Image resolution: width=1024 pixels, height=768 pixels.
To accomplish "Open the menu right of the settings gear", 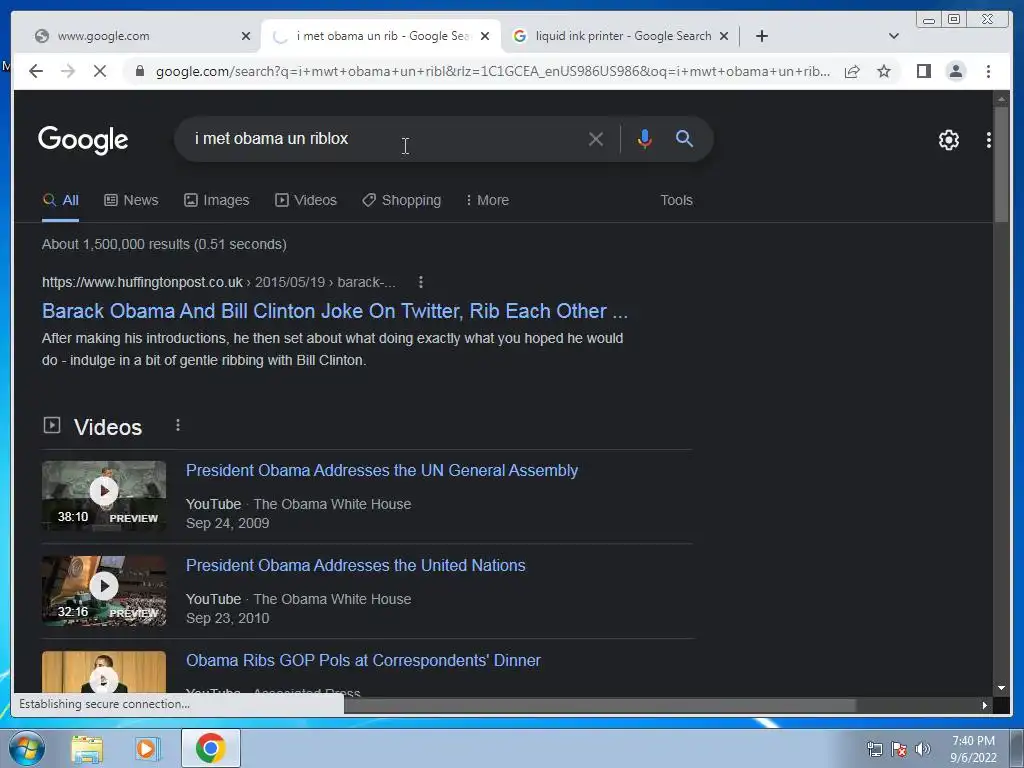I will 988,140.
